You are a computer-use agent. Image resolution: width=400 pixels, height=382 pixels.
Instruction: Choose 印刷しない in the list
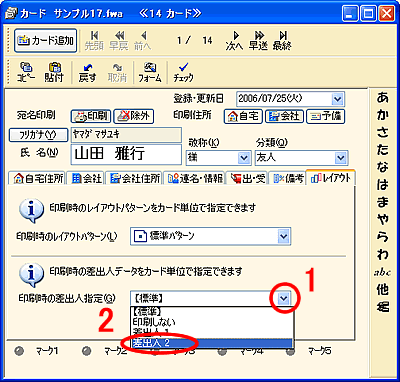(x=211, y=322)
